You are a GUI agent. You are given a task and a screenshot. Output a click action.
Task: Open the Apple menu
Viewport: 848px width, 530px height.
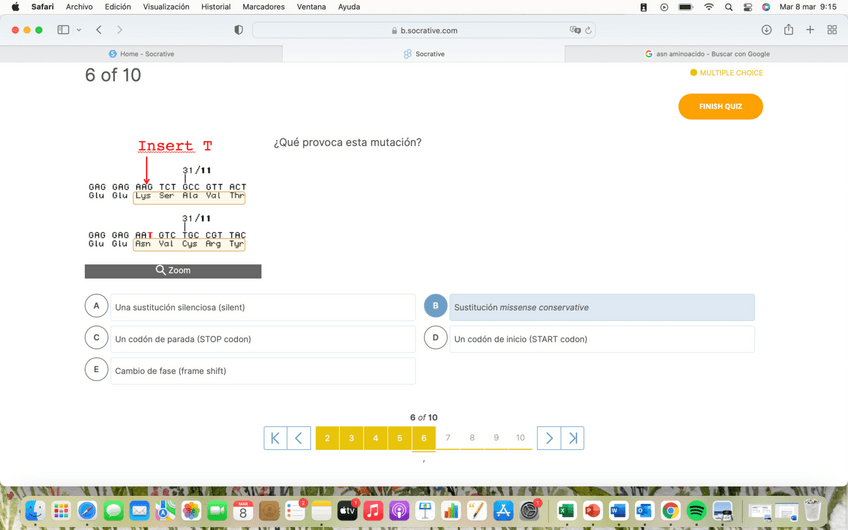pos(15,7)
